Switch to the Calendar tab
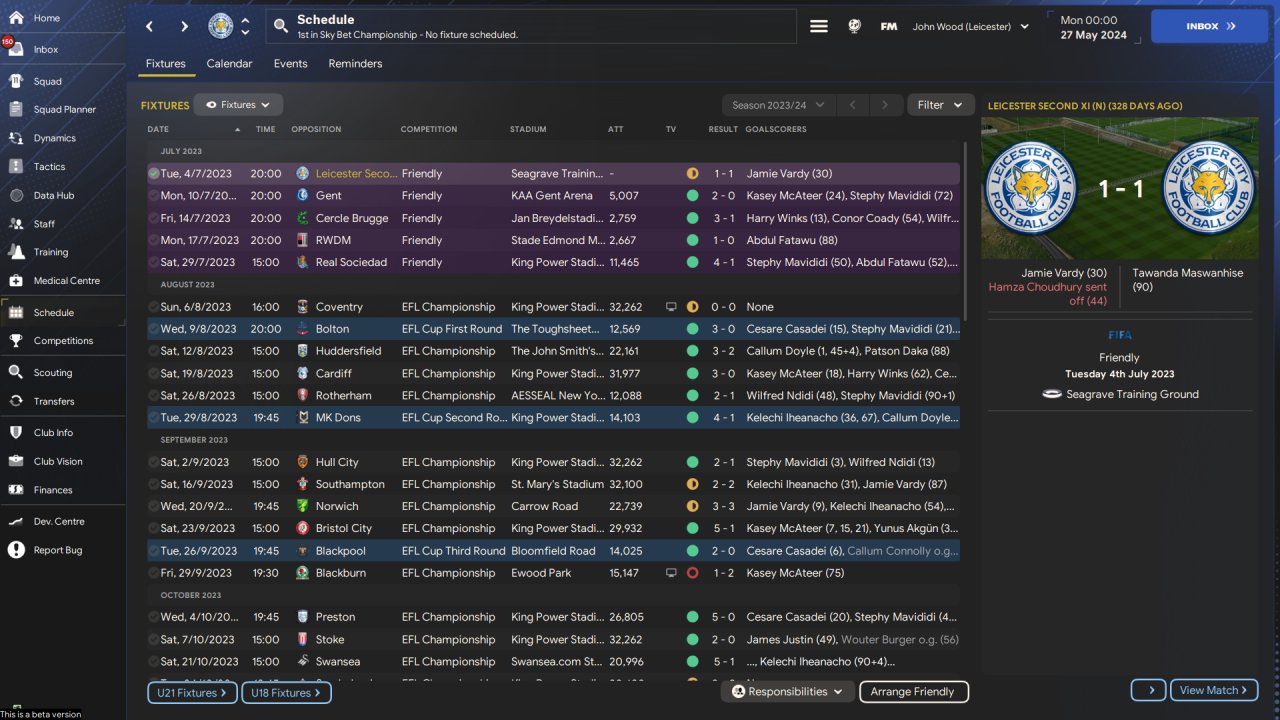This screenshot has height=720, width=1280. (x=229, y=64)
